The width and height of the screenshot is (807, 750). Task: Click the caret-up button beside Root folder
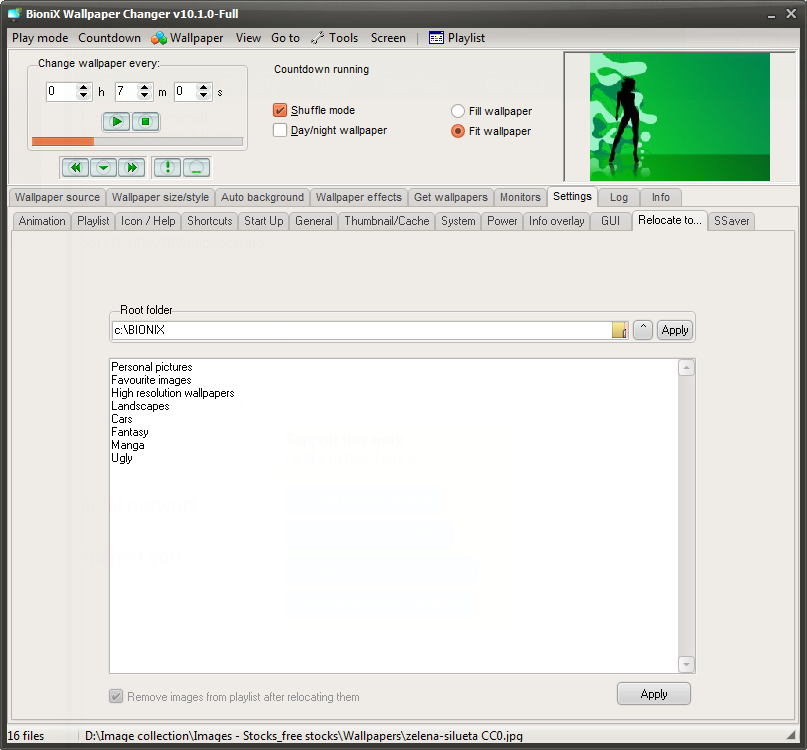643,330
